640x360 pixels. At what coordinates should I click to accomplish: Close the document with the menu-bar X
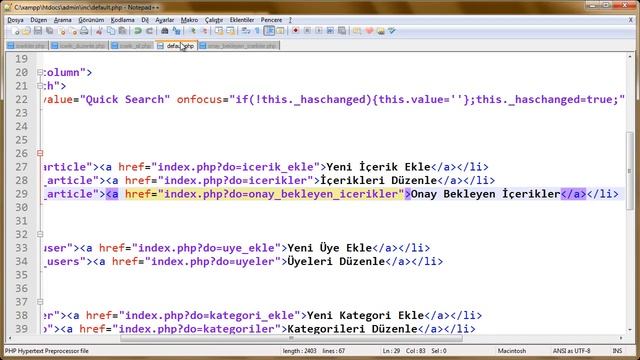tap(631, 20)
